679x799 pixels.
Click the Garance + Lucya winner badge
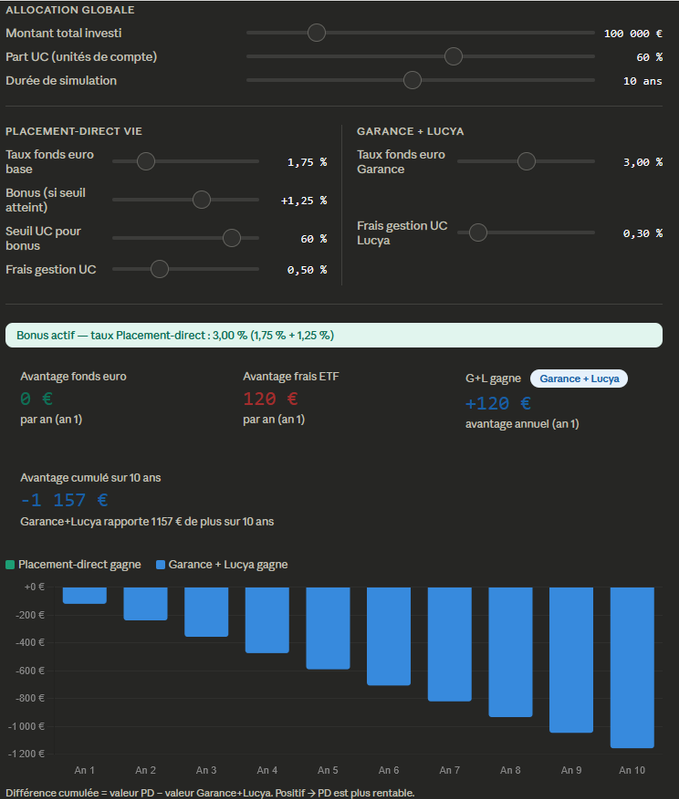pyautogui.click(x=579, y=379)
